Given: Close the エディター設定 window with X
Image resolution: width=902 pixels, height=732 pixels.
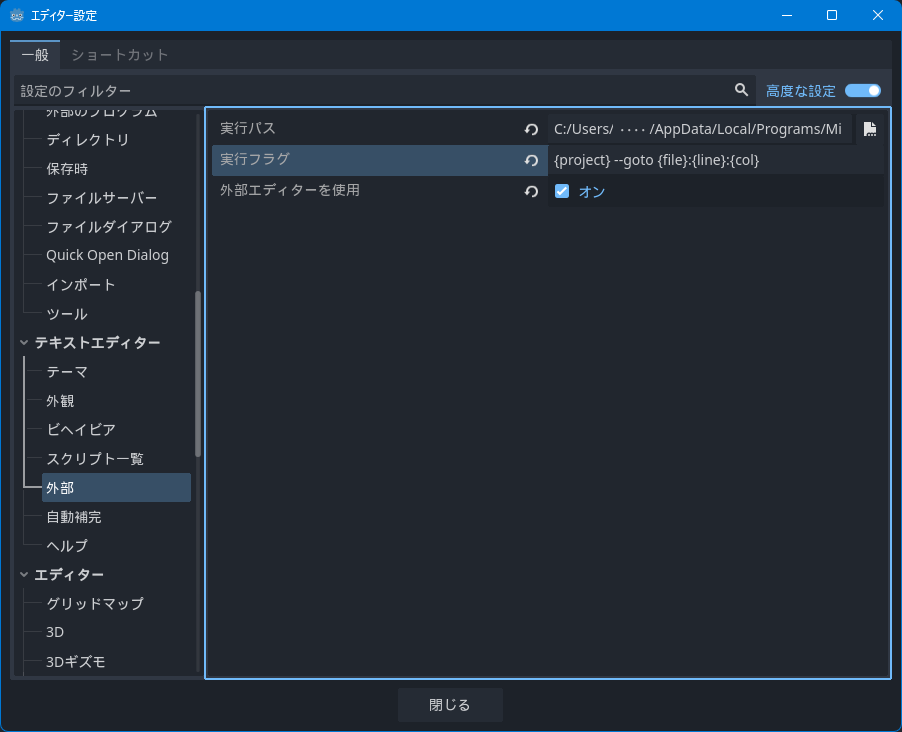Looking at the screenshot, I should (x=877, y=16).
